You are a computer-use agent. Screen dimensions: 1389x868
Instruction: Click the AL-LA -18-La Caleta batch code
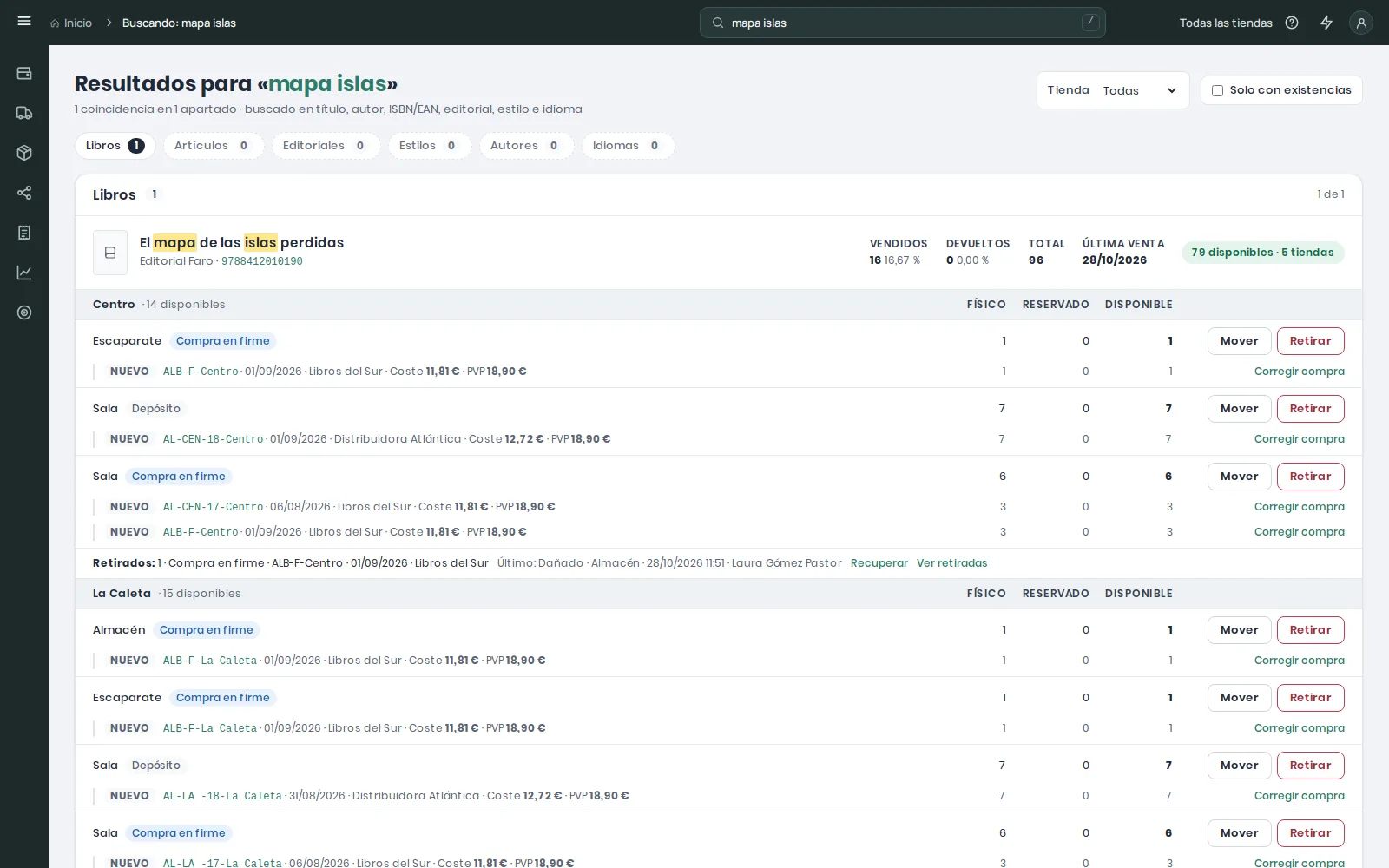pos(222,796)
